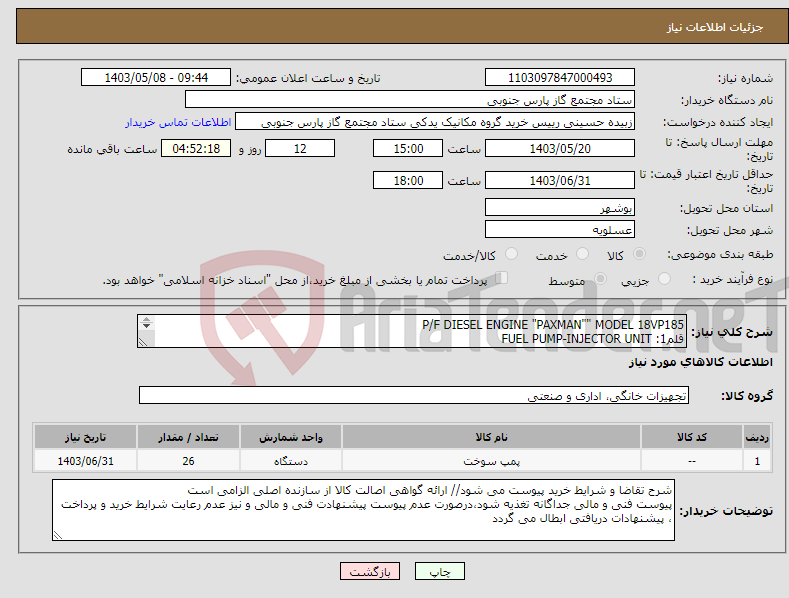Click response deadline date 1403/05/20
789x598 pixels.
point(560,148)
